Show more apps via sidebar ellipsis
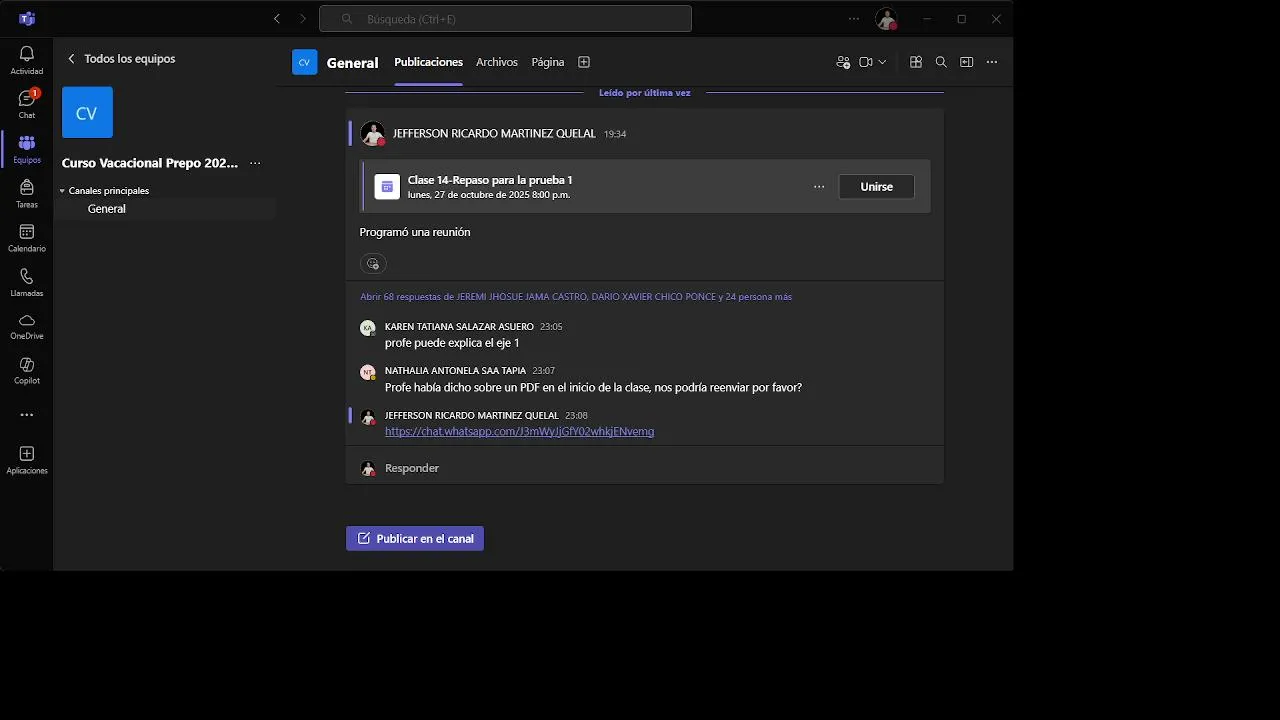 click(27, 415)
